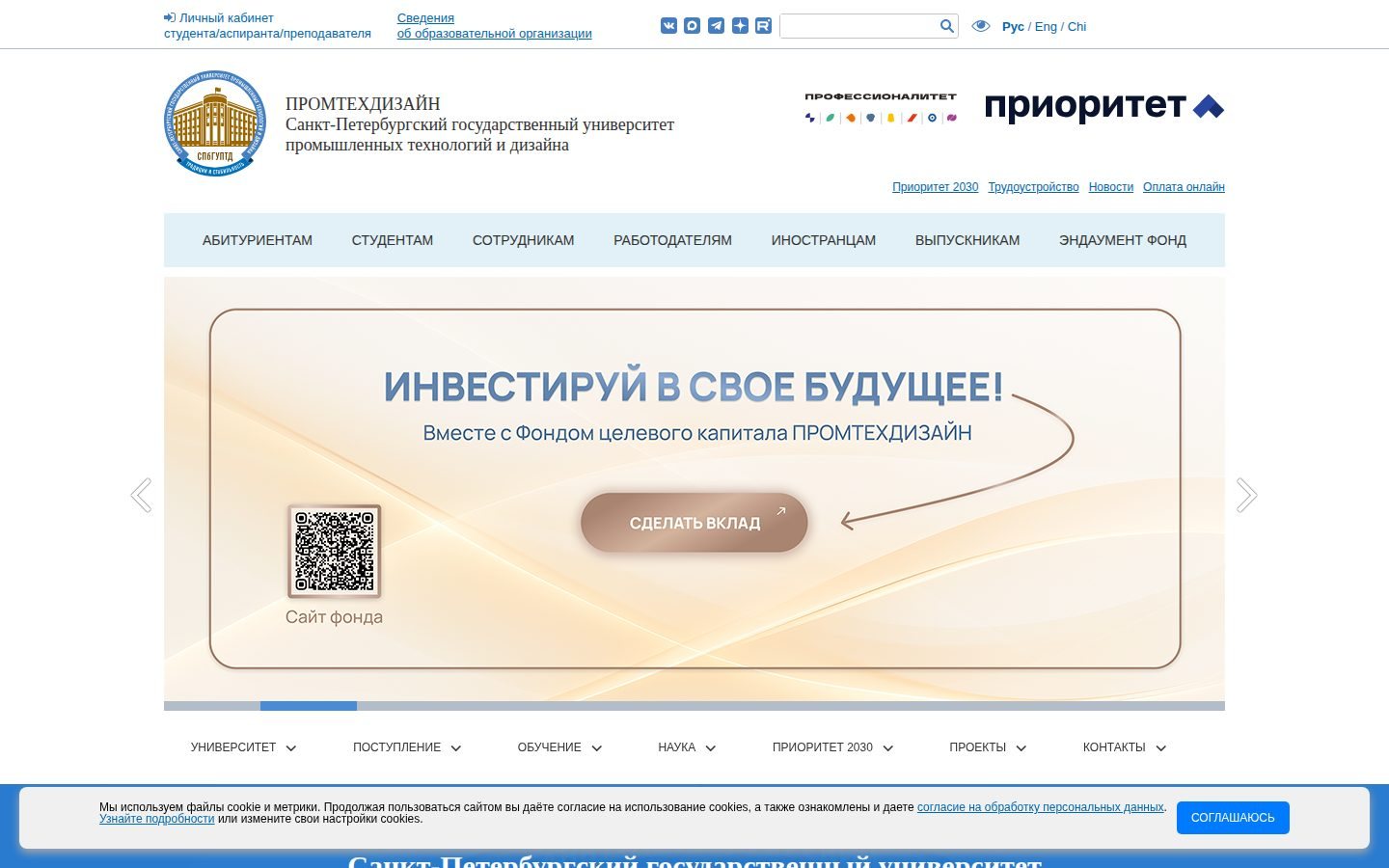
Task: Expand the ПРИОРИТЕТ 2030 dropdown menu
Action: point(832,747)
